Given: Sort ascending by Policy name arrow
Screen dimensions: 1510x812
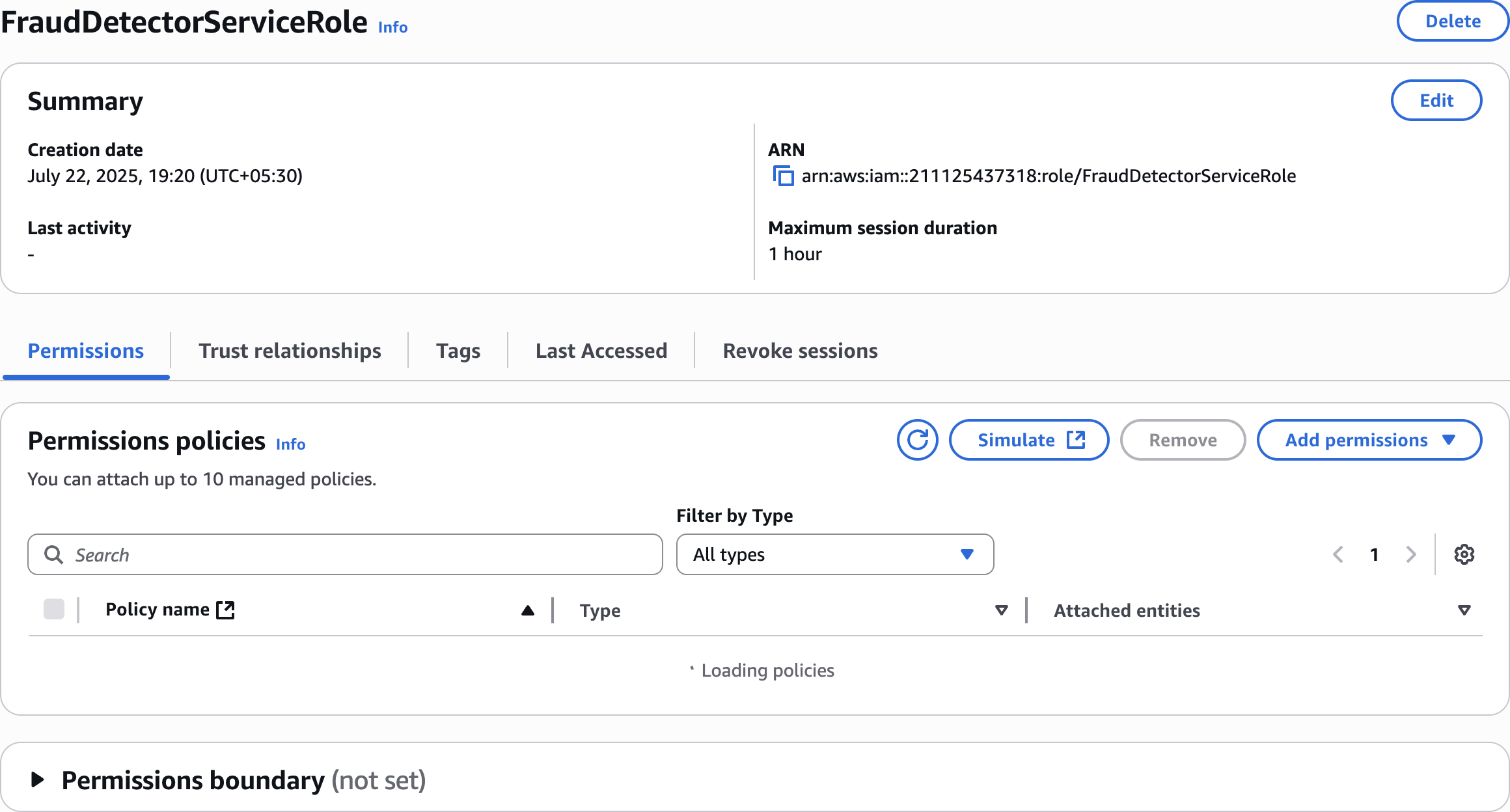Looking at the screenshot, I should click(528, 610).
